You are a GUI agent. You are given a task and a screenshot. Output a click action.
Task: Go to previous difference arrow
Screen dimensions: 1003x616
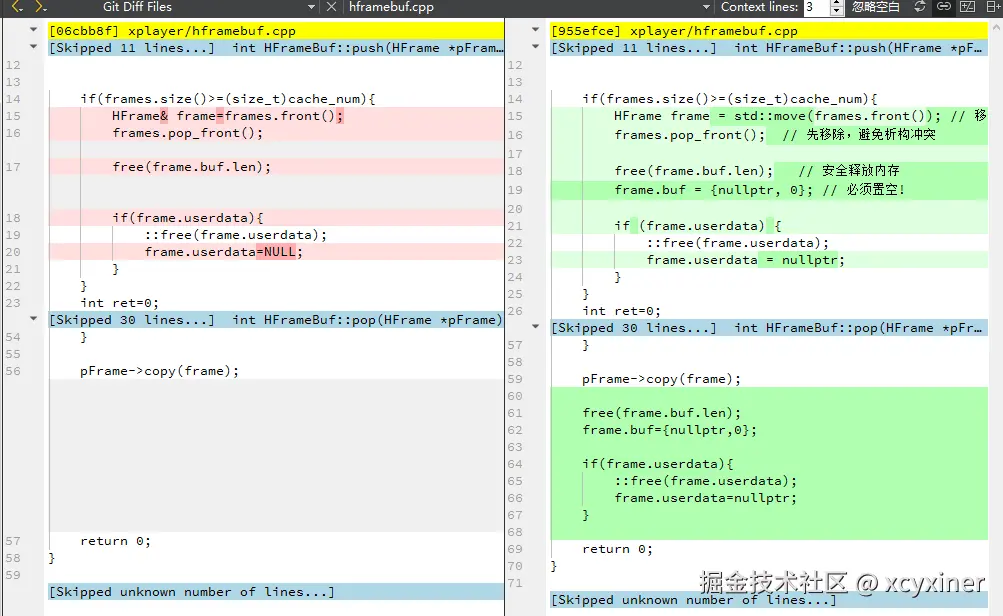17,7
